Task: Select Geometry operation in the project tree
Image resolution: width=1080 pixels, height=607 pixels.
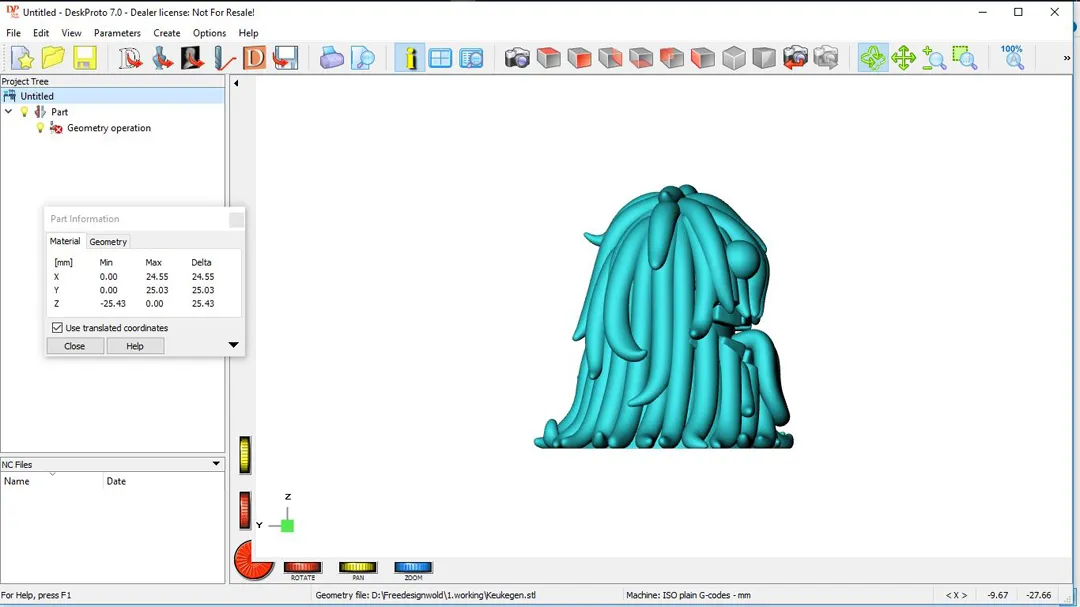Action: click(109, 128)
